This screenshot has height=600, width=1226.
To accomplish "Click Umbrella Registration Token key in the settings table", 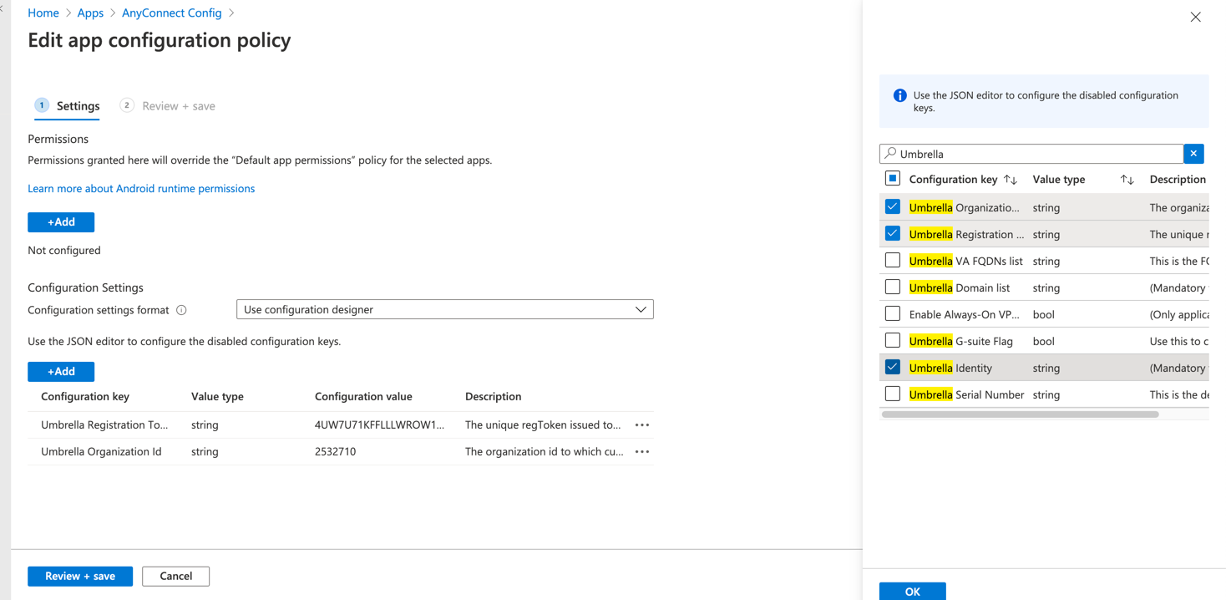I will [105, 425].
